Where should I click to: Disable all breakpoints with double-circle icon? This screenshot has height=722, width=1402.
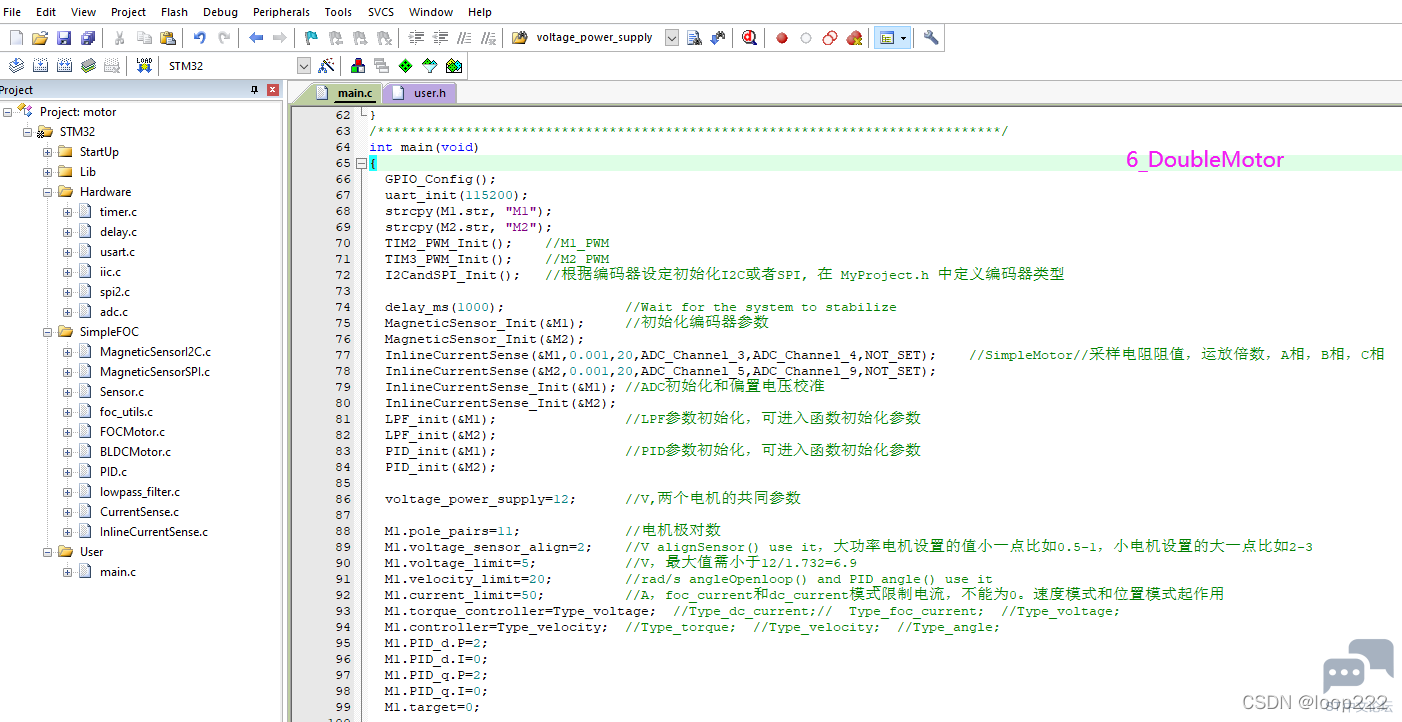pos(830,38)
